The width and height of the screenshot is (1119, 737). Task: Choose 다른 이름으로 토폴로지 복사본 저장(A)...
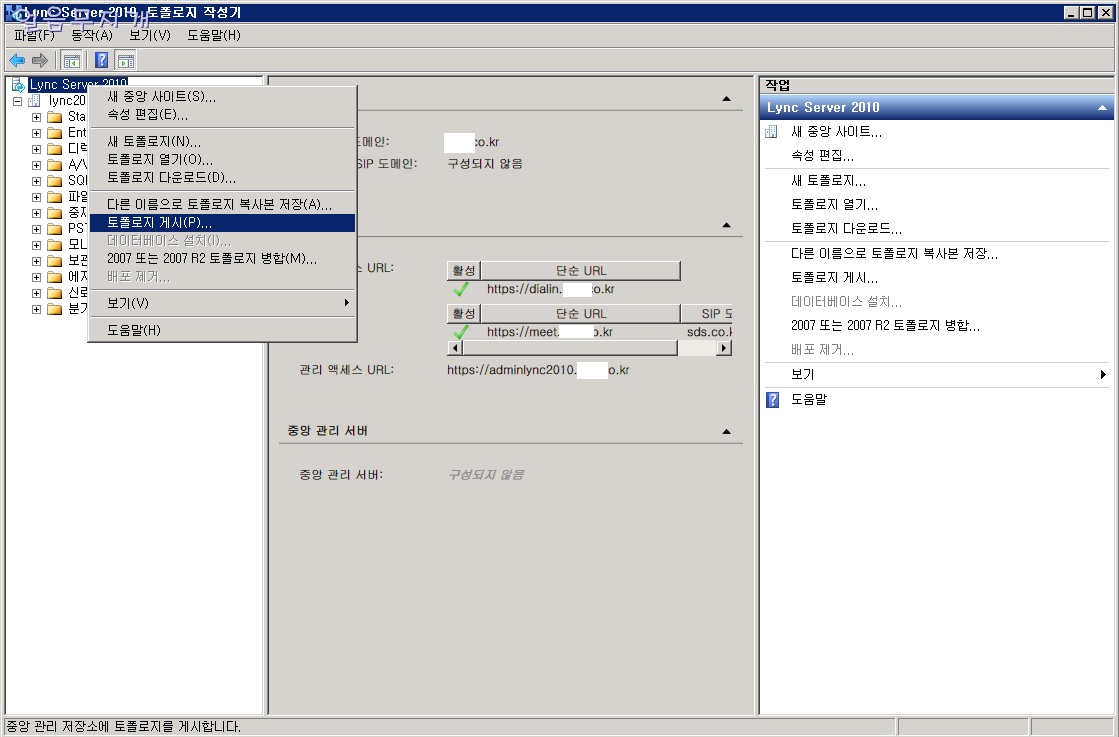click(222, 205)
